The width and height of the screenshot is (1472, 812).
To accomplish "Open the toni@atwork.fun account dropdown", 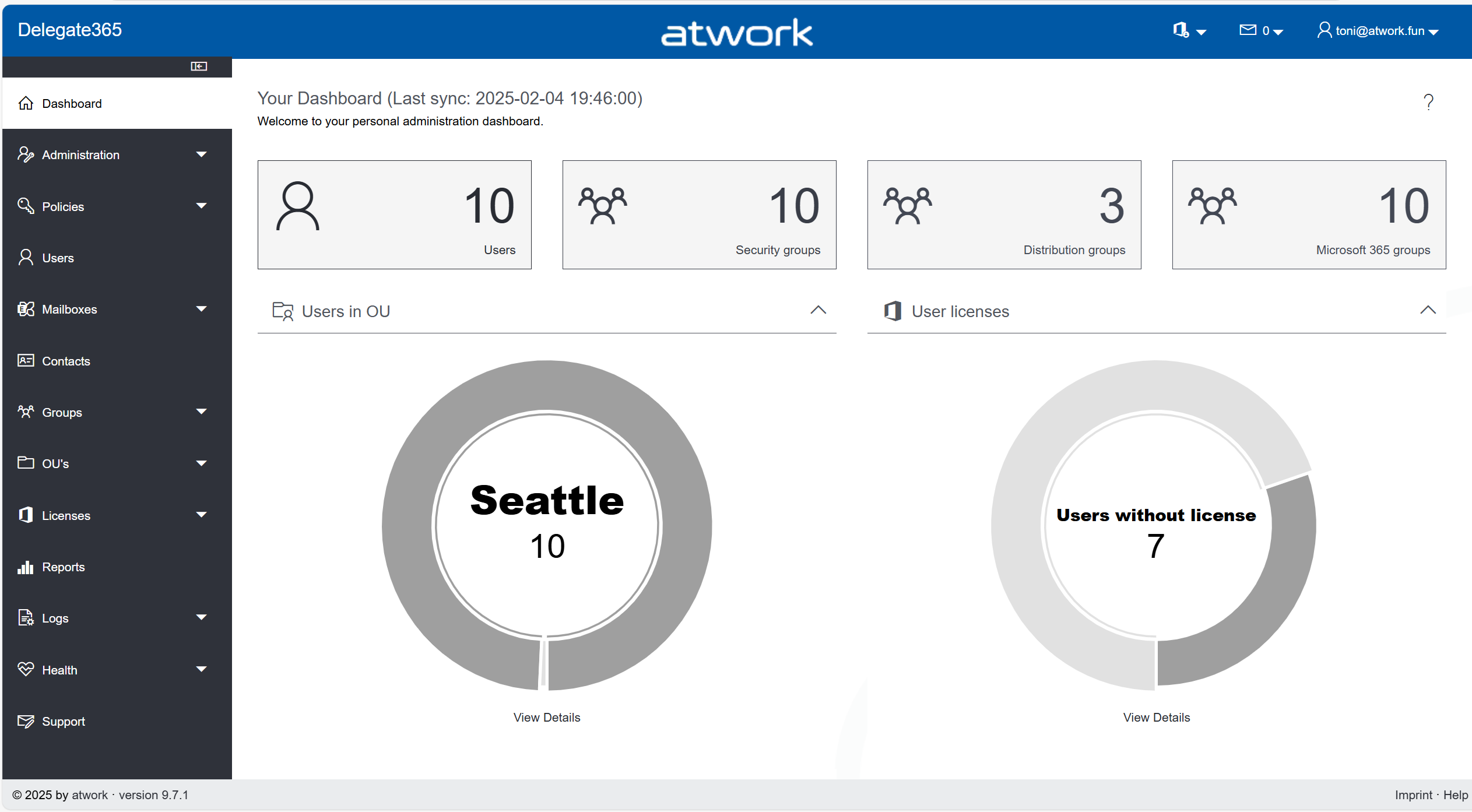I will [1378, 30].
